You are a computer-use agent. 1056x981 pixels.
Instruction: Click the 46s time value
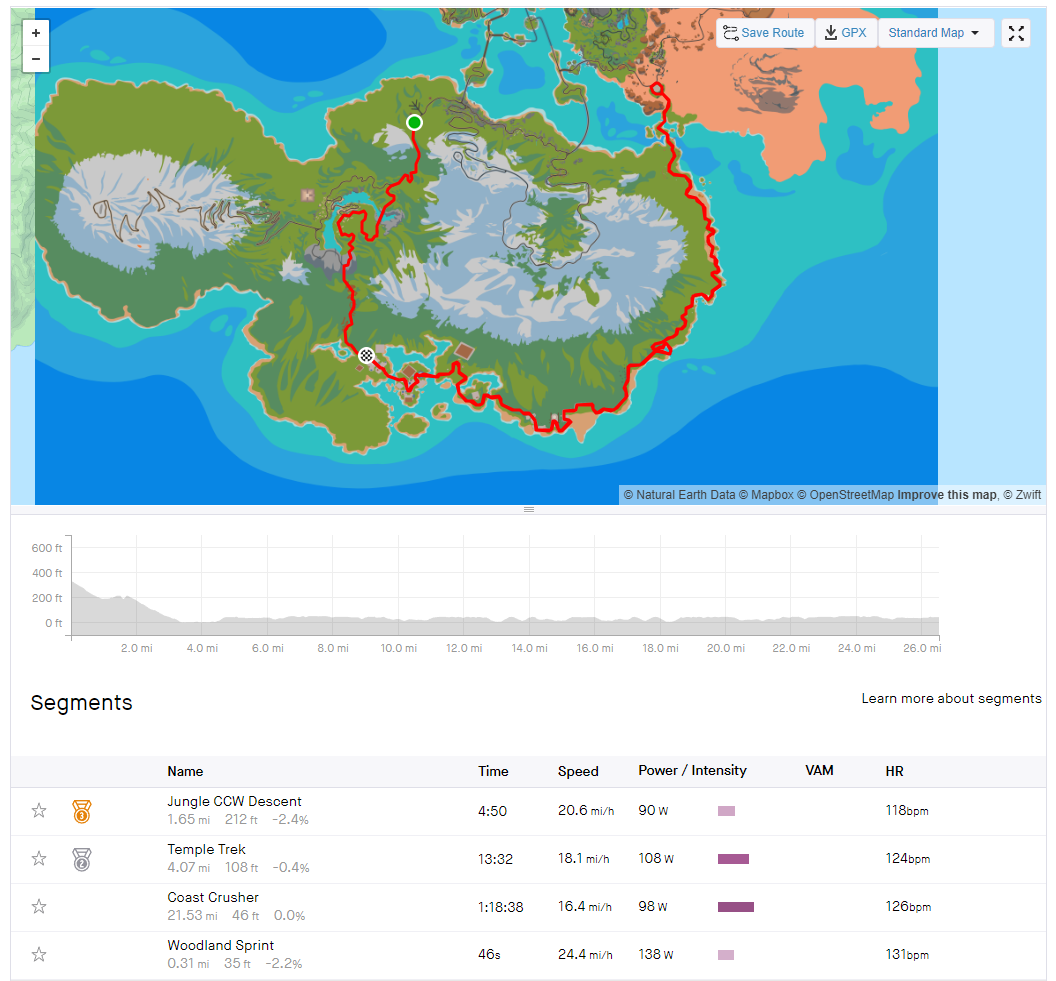[489, 955]
